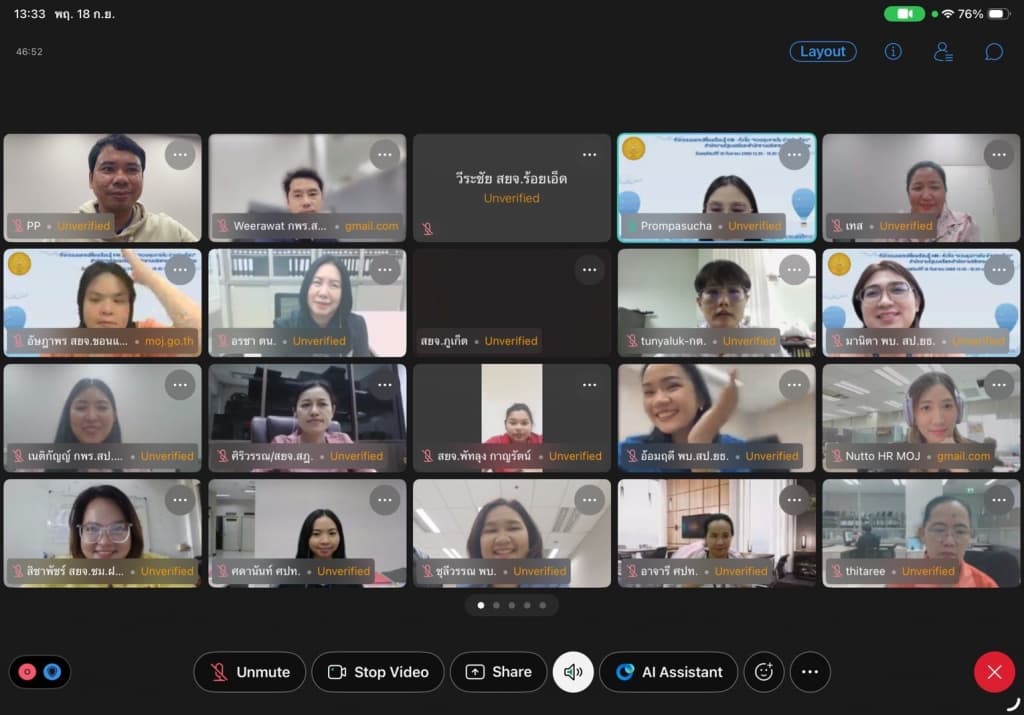Select Weerawat's video tile
The width and height of the screenshot is (1024, 715).
click(307, 188)
